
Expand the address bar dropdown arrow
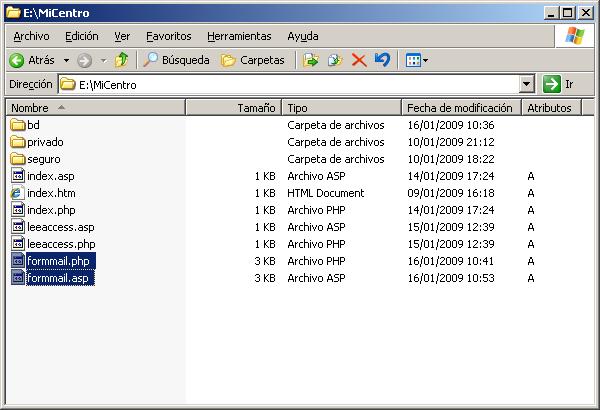pos(527,85)
